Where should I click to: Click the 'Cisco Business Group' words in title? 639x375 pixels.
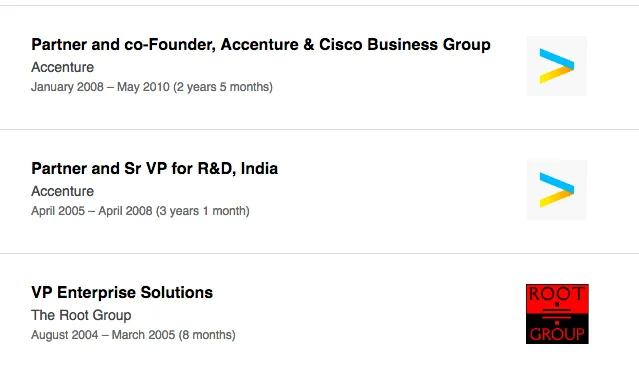tap(405, 44)
